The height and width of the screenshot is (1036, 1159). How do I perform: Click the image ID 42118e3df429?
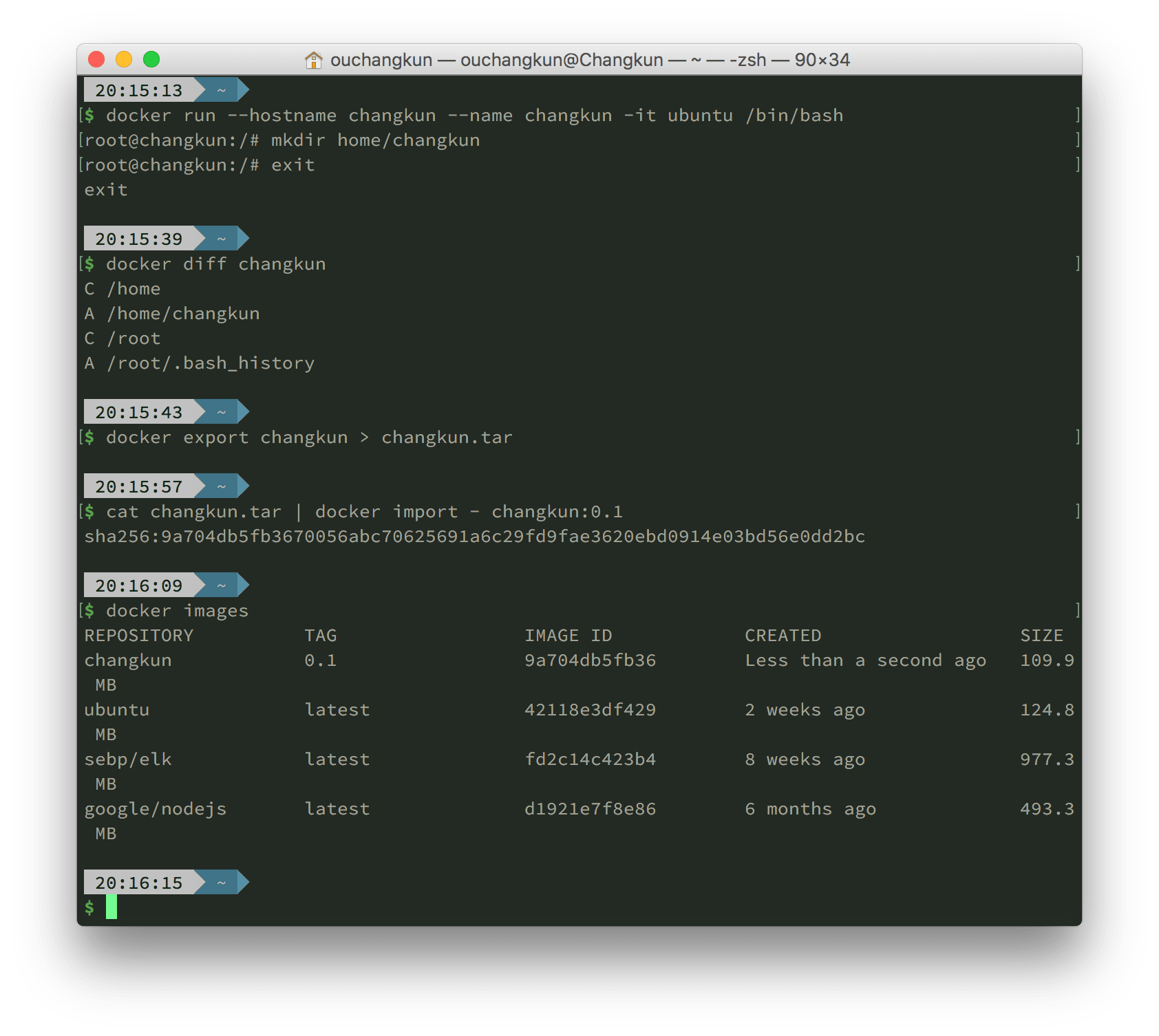point(590,710)
